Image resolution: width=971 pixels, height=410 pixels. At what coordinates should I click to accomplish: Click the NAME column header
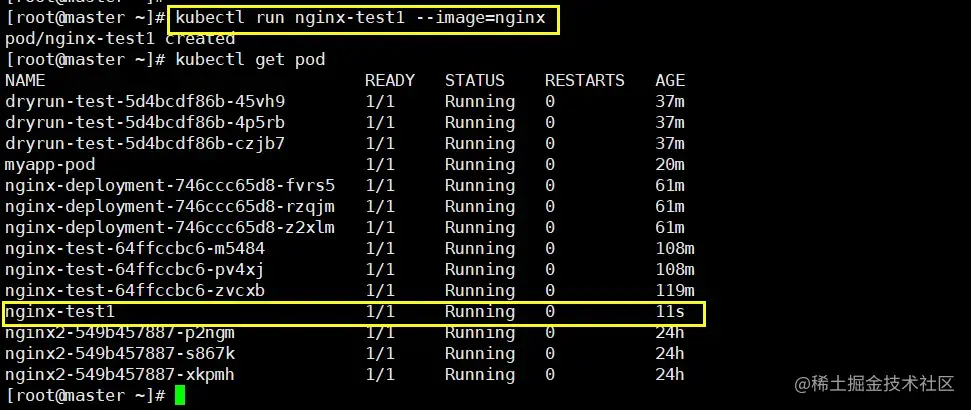coord(25,81)
